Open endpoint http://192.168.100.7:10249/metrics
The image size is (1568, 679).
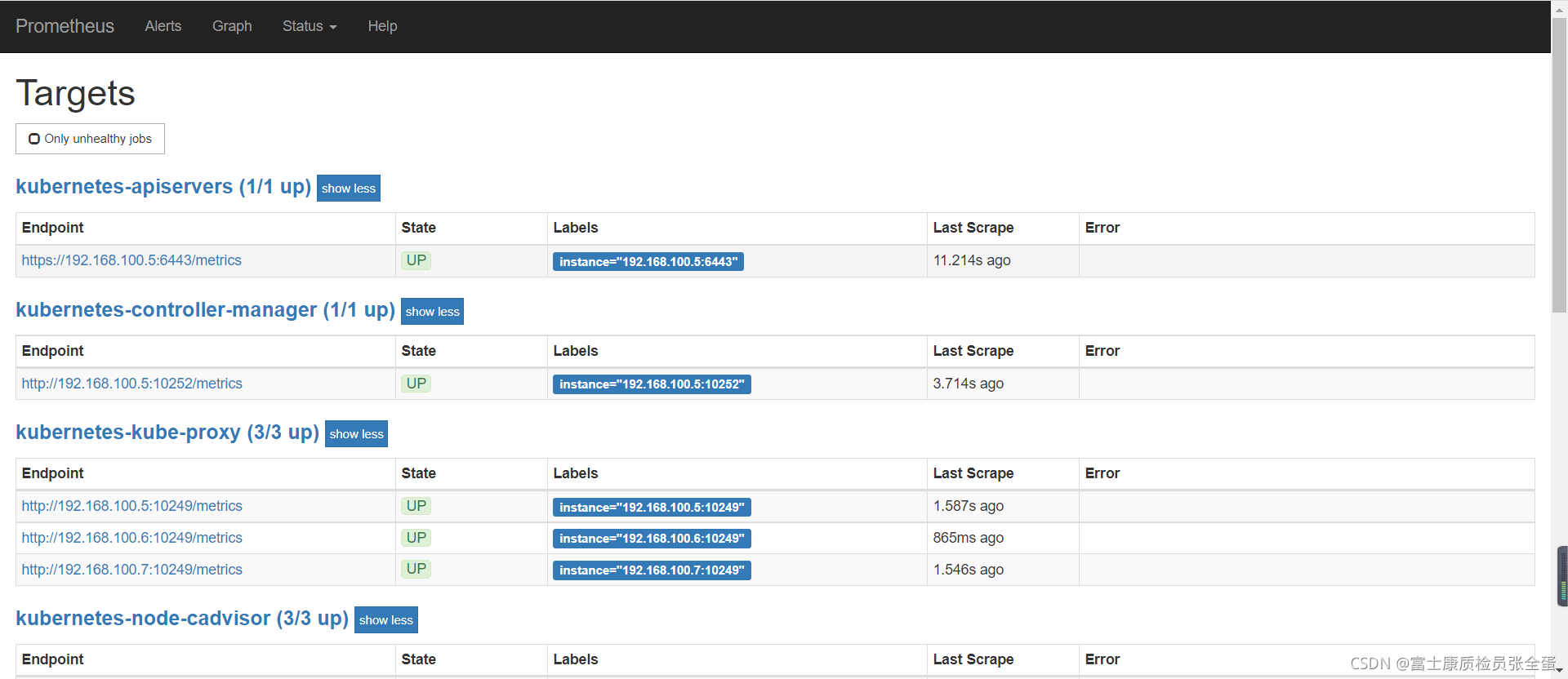coord(132,570)
